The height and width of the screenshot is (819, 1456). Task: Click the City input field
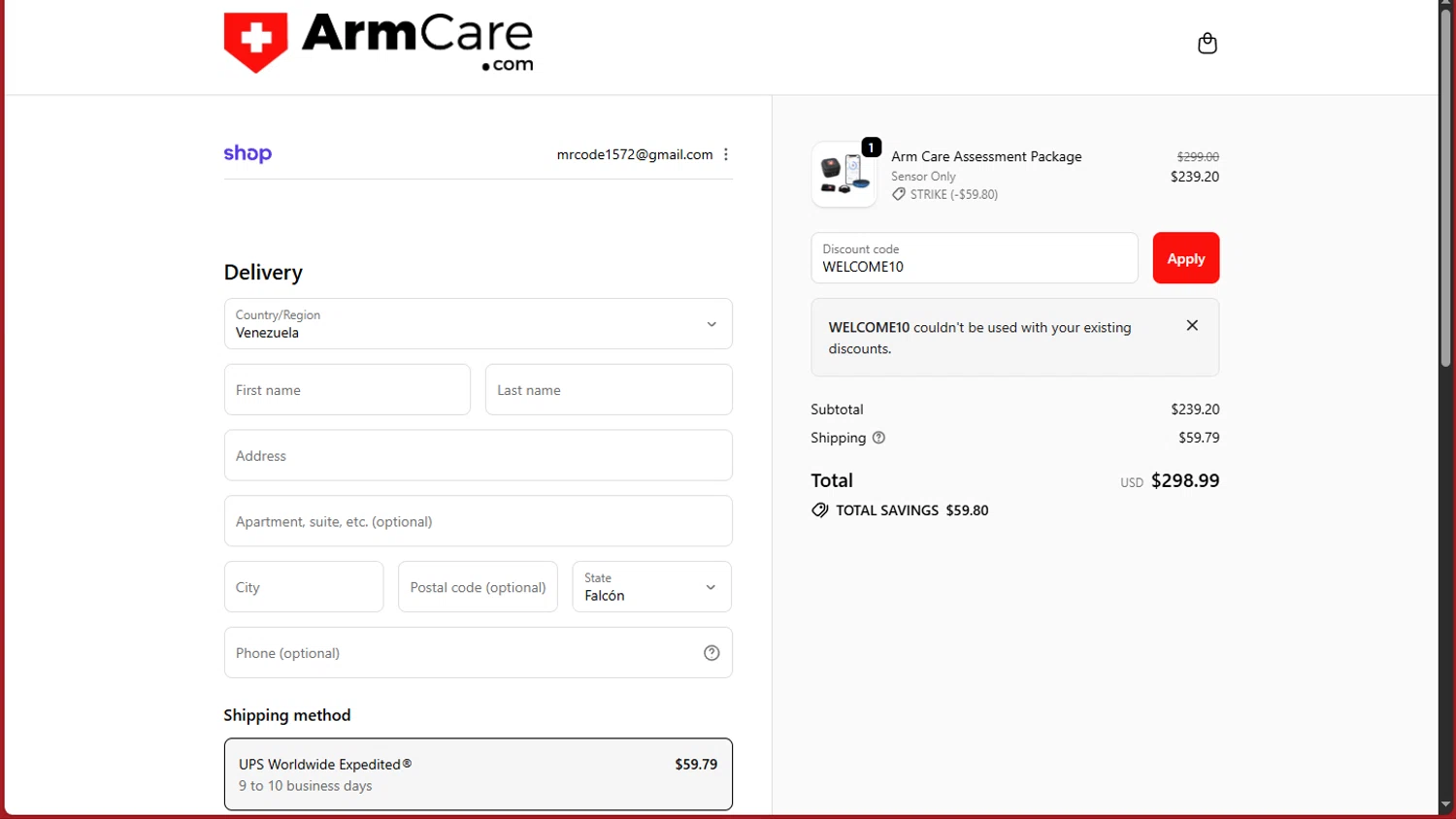click(304, 587)
